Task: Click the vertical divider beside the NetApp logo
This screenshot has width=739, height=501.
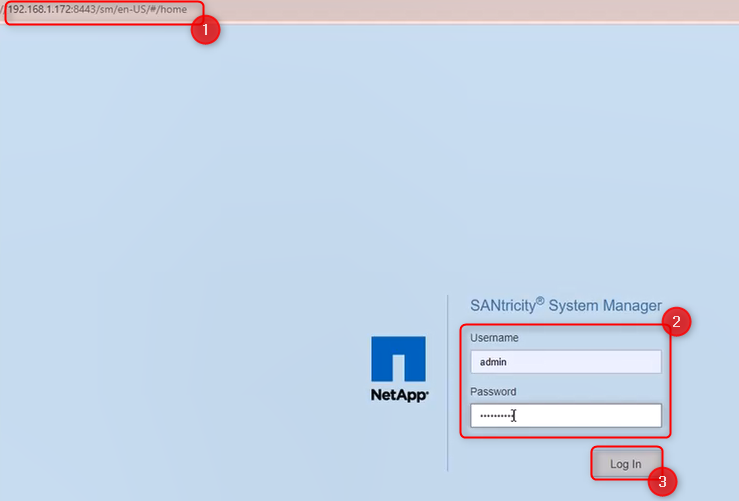Action: coord(448,382)
